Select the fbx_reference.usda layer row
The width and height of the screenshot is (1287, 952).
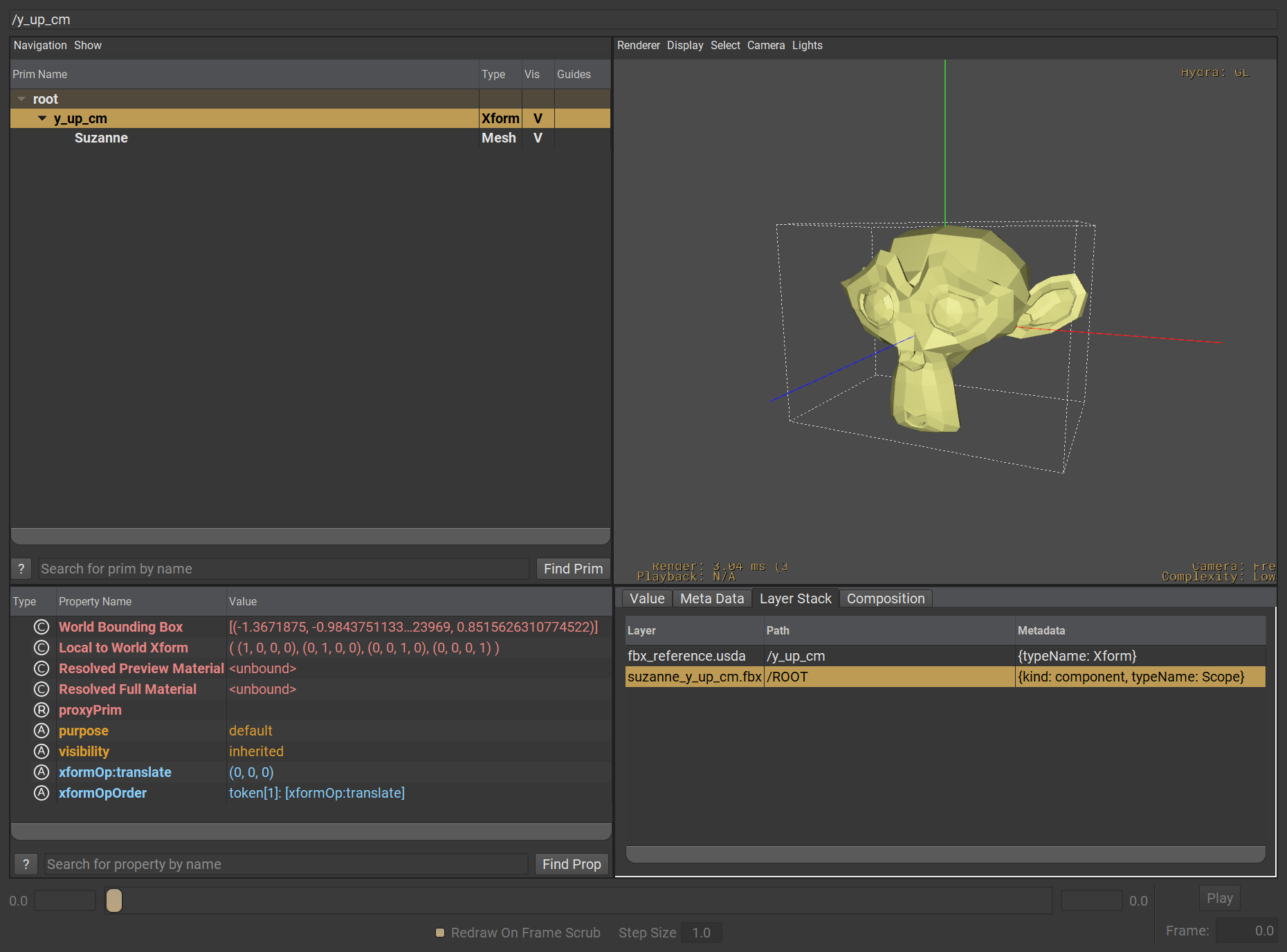945,656
